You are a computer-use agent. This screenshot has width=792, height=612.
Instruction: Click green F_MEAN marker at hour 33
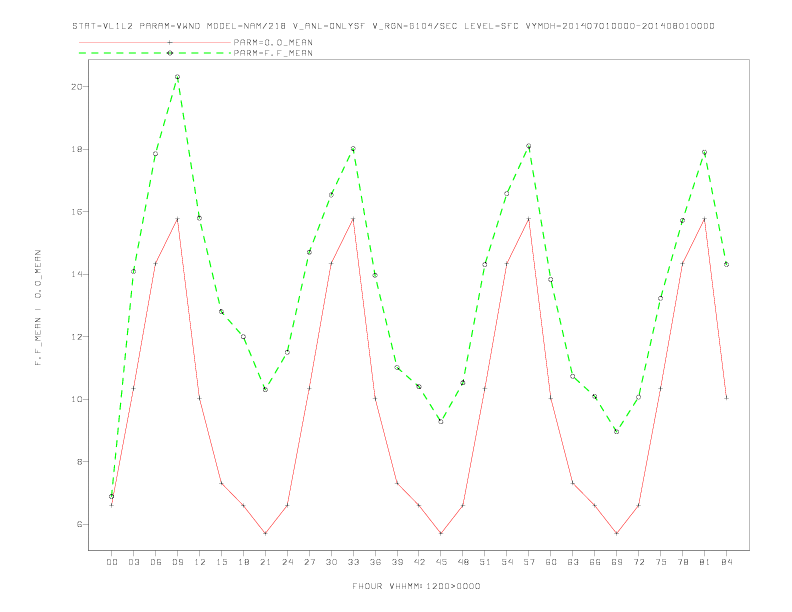pos(353,149)
